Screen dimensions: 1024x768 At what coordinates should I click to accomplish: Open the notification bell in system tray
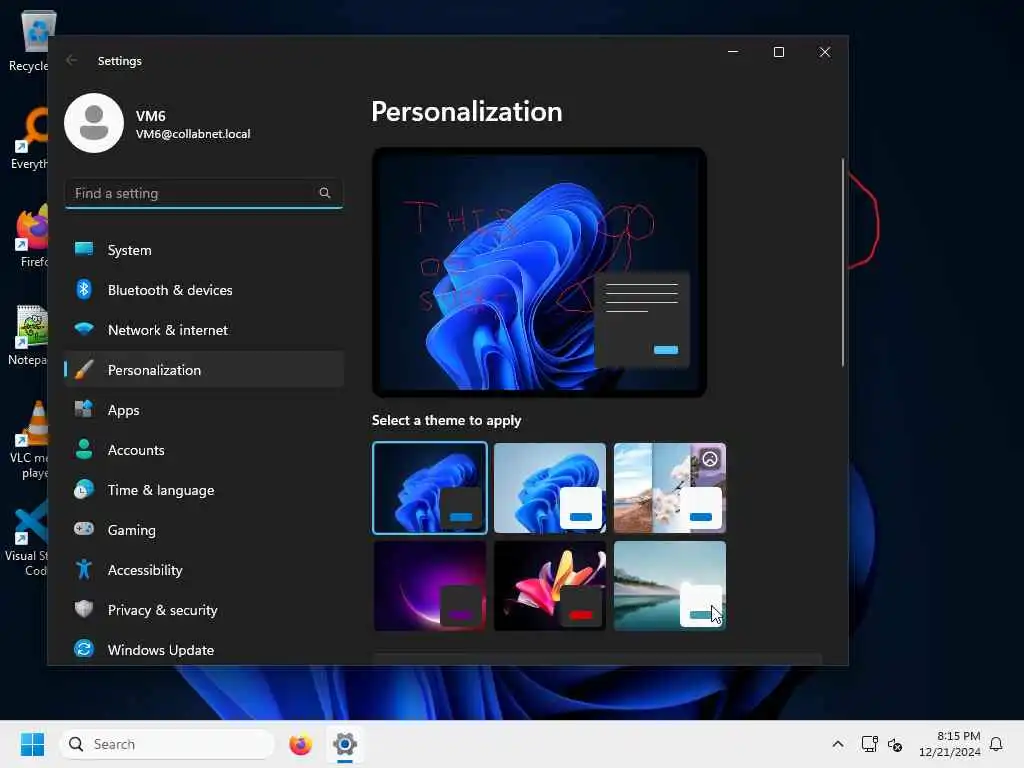click(996, 744)
